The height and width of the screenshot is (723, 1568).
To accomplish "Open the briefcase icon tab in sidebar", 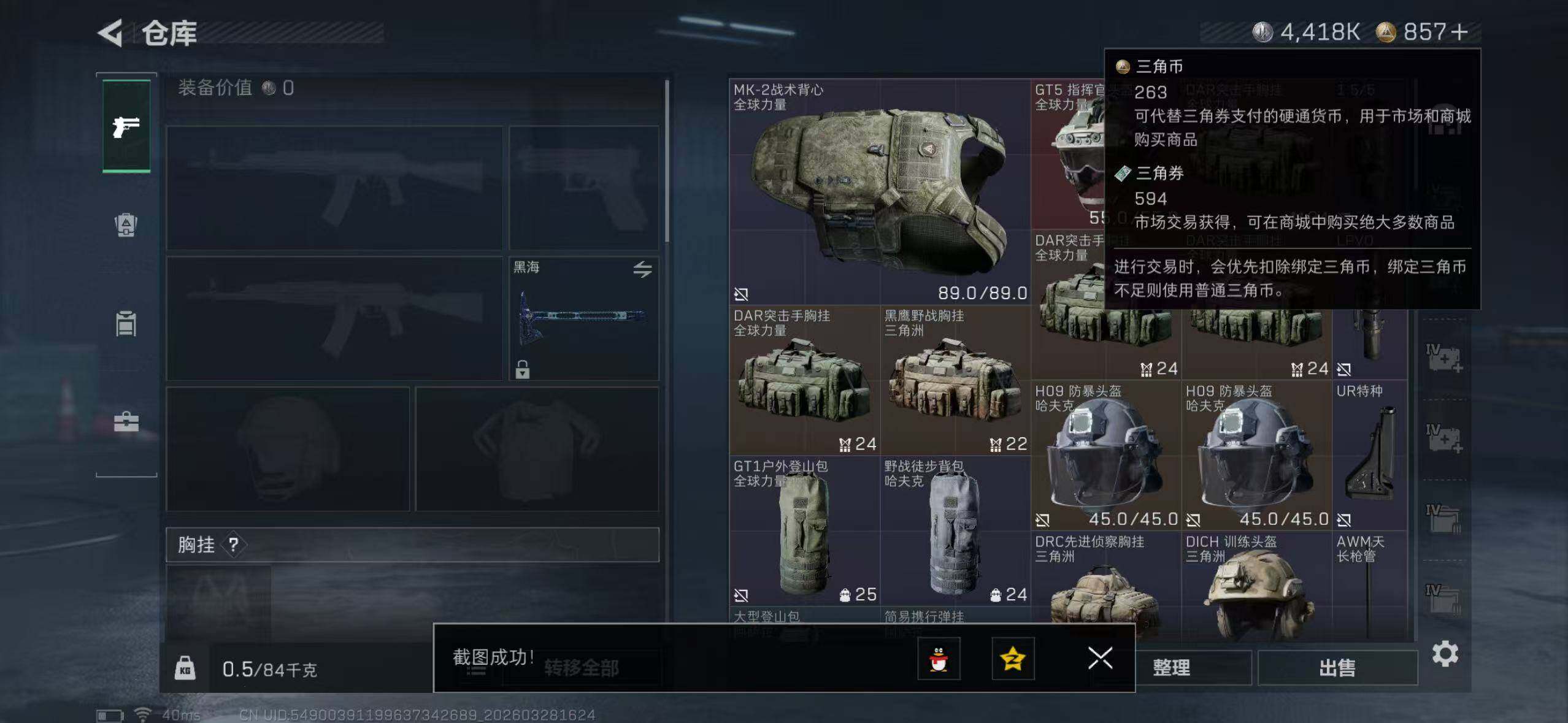I will [126, 422].
